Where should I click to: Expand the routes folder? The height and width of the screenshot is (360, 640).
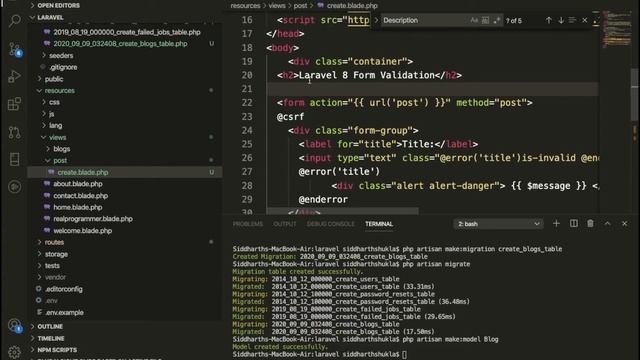pyautogui.click(x=54, y=242)
